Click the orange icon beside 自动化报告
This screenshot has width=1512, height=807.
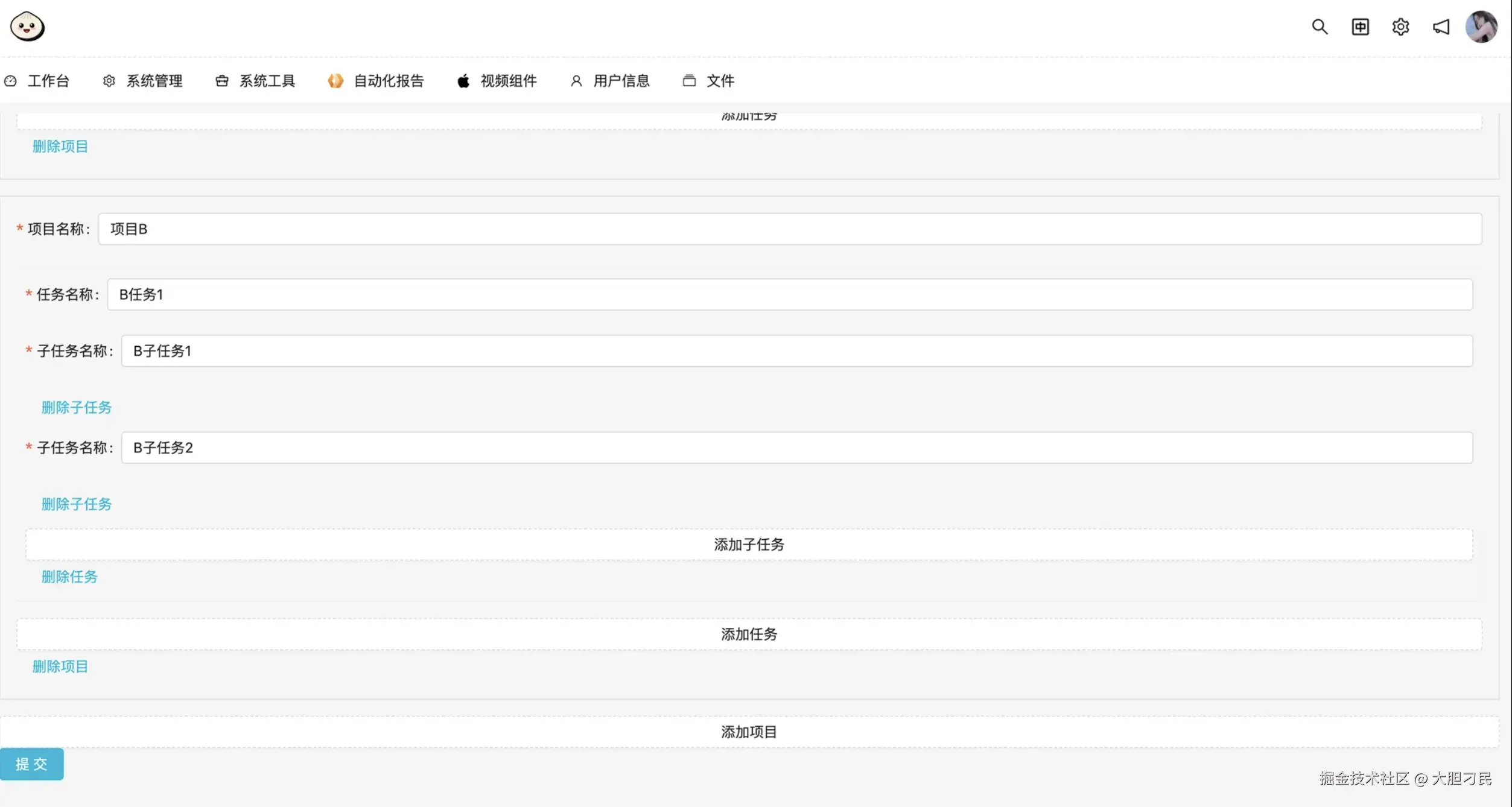[x=335, y=81]
